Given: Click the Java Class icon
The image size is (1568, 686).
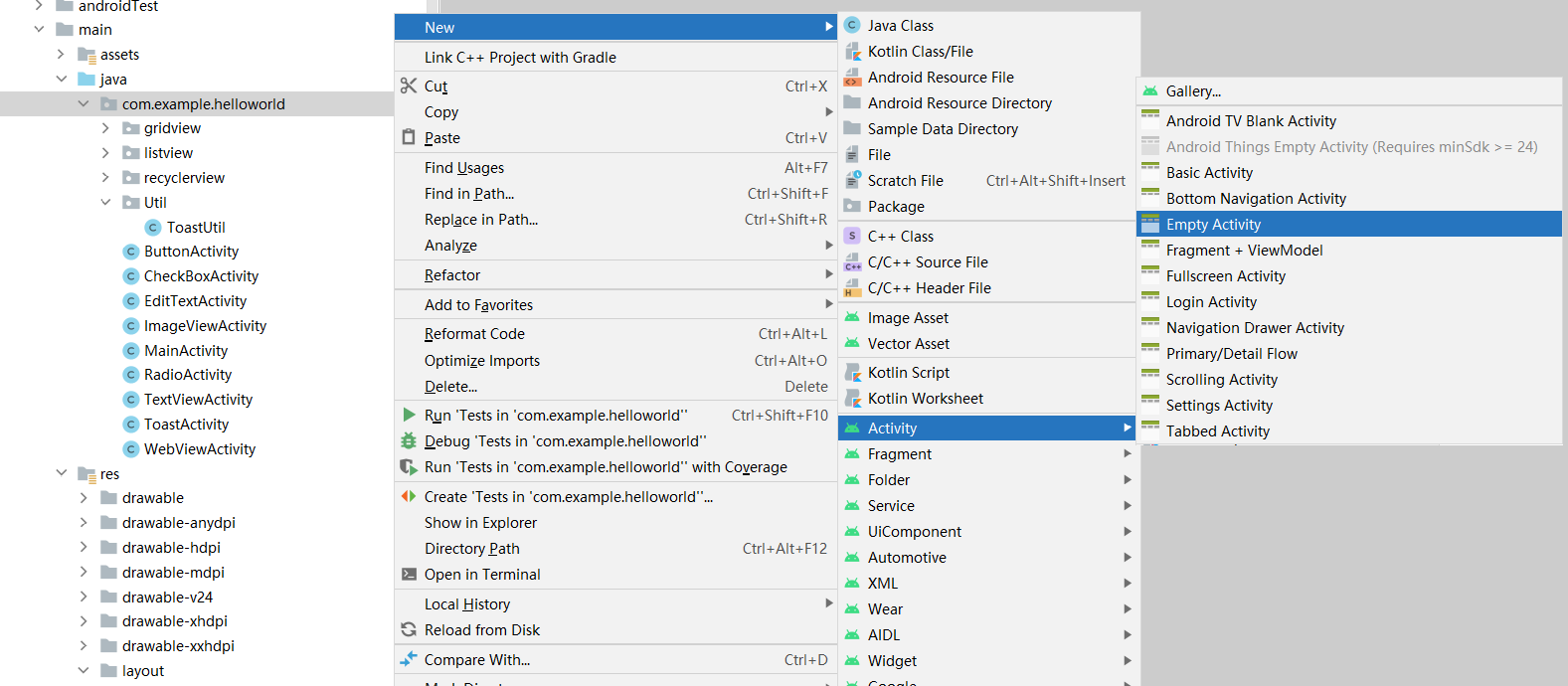Looking at the screenshot, I should pyautogui.click(x=852, y=26).
